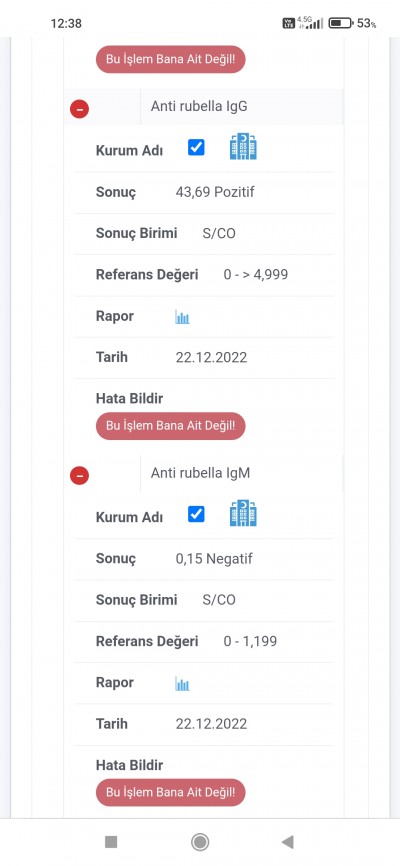Viewport: 400px width, 866px height.
Task: Open Rapor chart icon for Anti rubella IgM
Action: (182, 684)
